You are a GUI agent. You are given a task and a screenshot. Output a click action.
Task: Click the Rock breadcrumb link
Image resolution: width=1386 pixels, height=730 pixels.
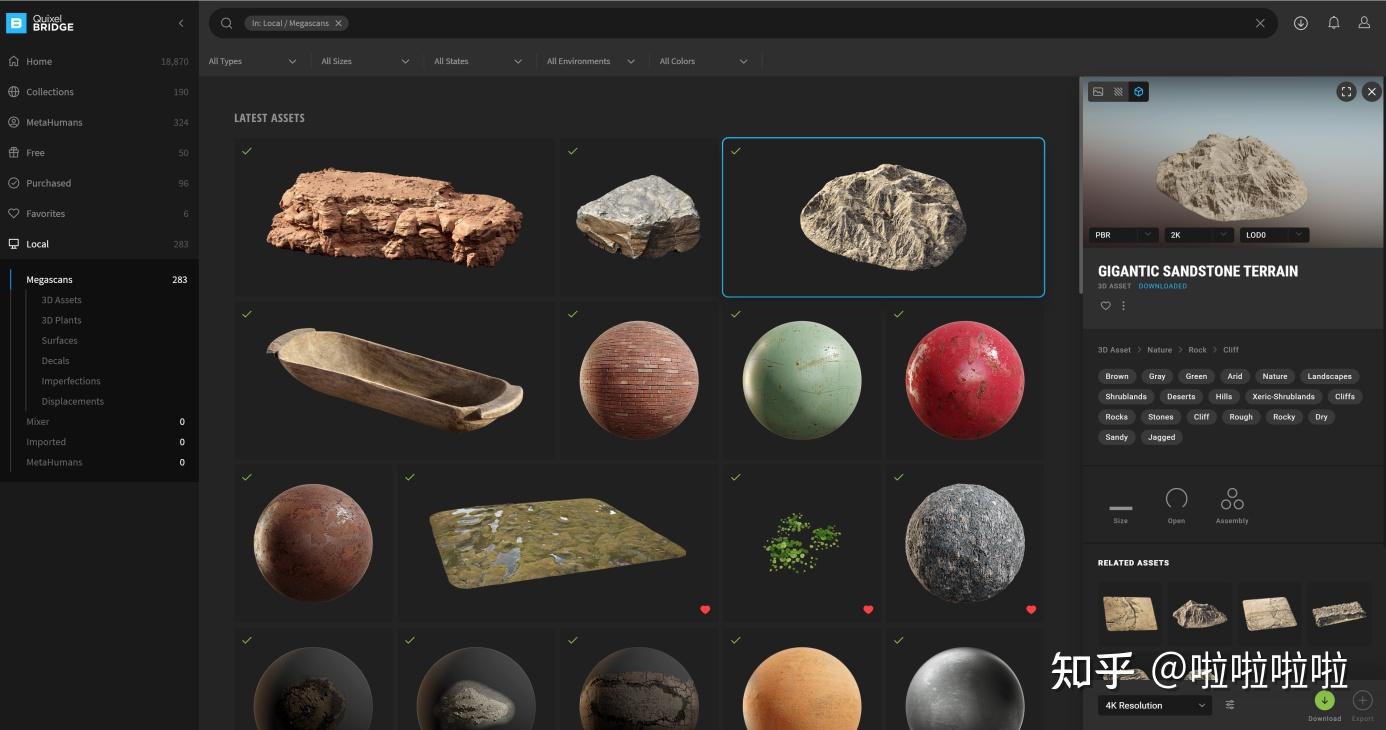(x=1197, y=350)
